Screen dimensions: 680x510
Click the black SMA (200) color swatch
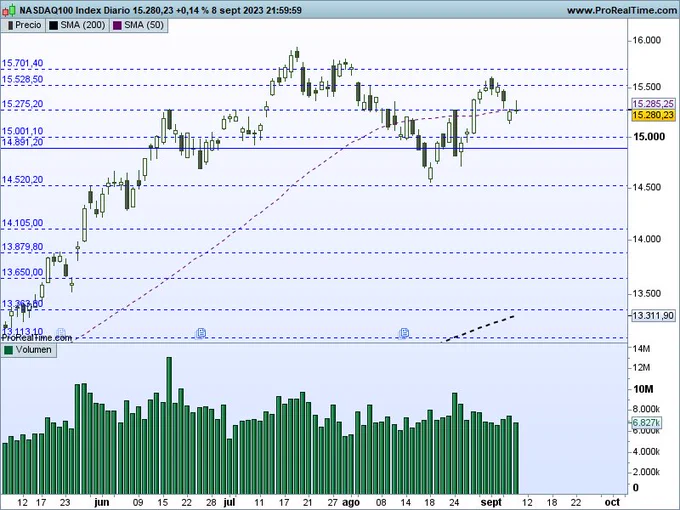53,26
